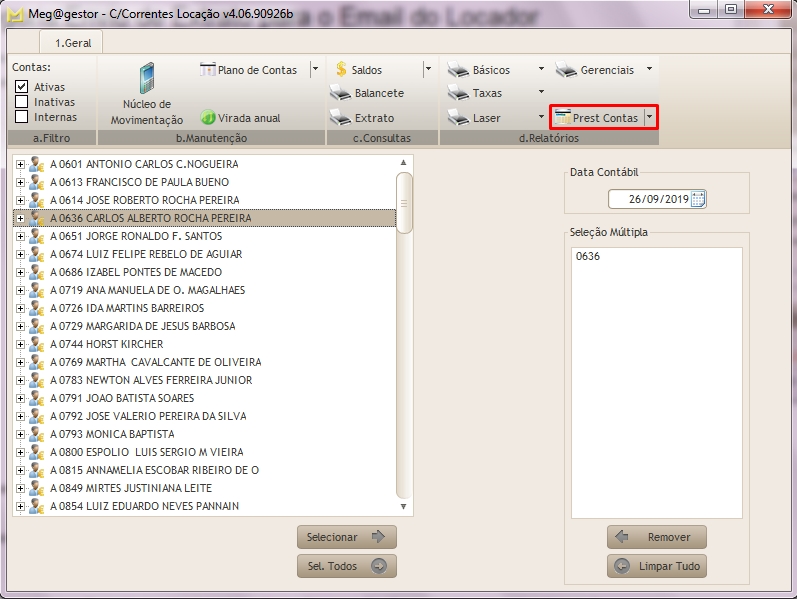The width and height of the screenshot is (797, 599).
Task: Expand the Prest Contas dropdown arrow
Action: click(649, 118)
